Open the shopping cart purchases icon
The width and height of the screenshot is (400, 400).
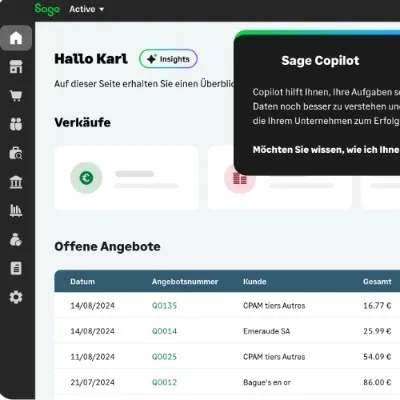(16, 96)
